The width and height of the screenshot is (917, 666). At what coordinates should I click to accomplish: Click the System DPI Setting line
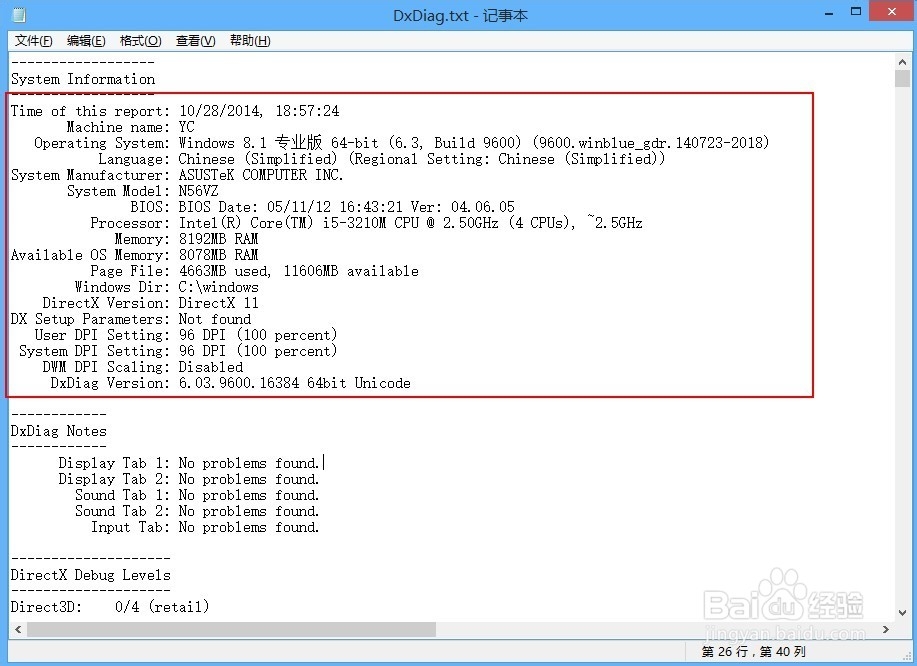(178, 351)
